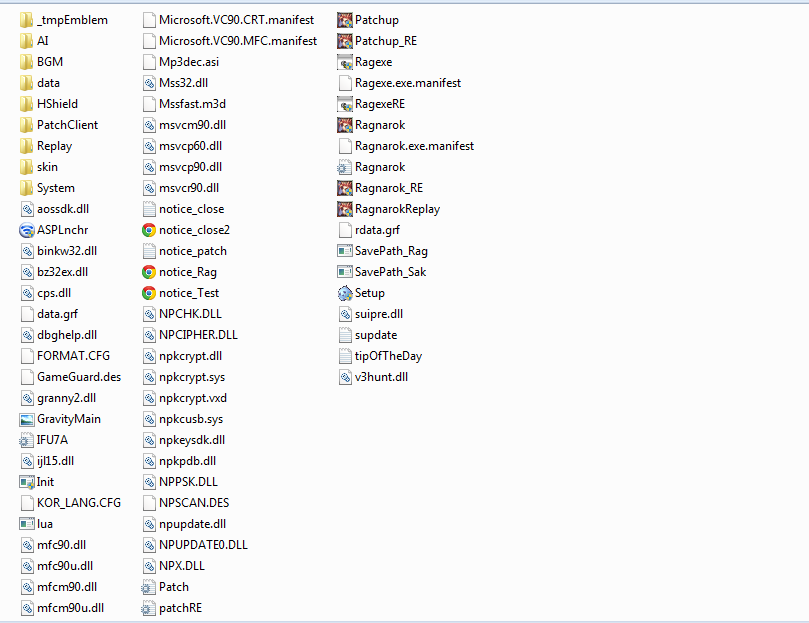Select file v3hunt.dll

[373, 377]
